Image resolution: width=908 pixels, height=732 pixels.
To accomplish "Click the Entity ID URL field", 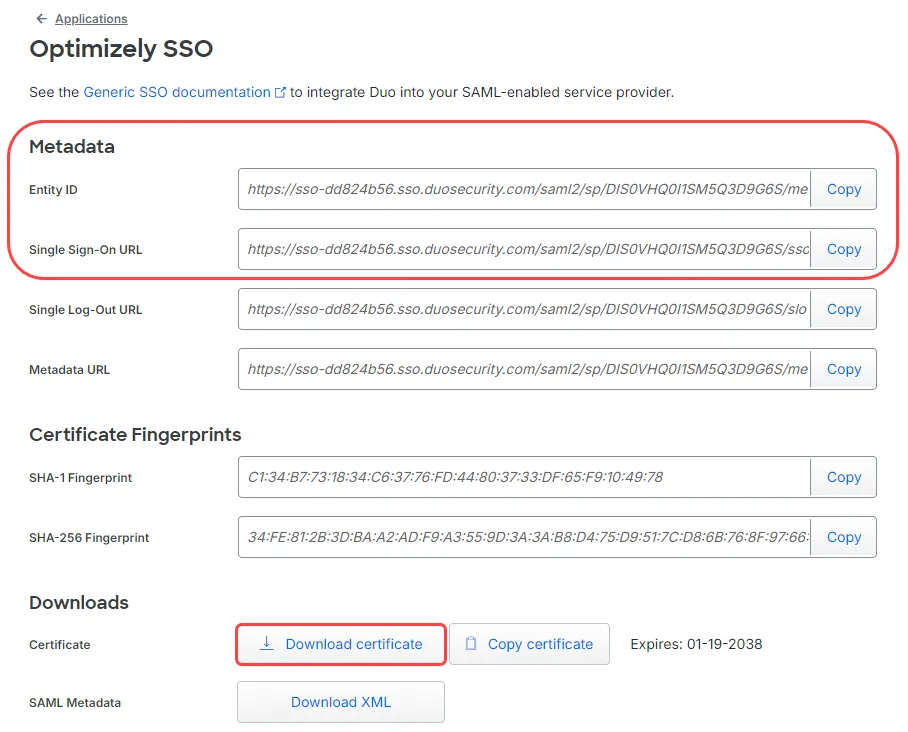I will (x=524, y=189).
